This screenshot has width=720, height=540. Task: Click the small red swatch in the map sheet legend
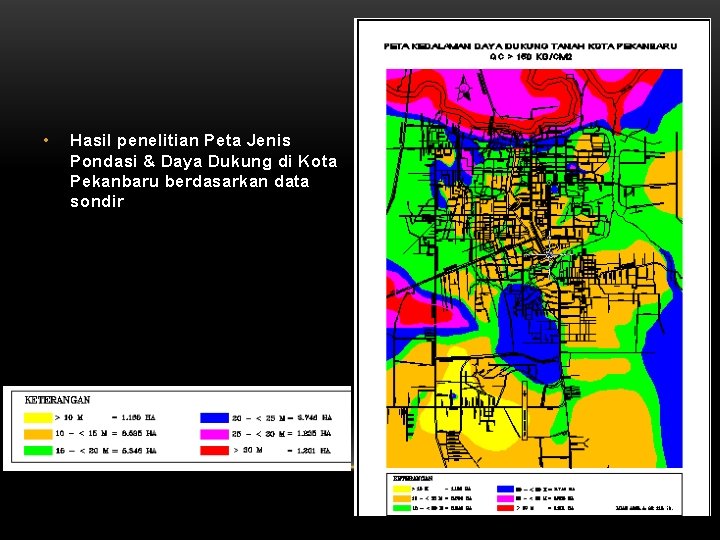[505, 508]
